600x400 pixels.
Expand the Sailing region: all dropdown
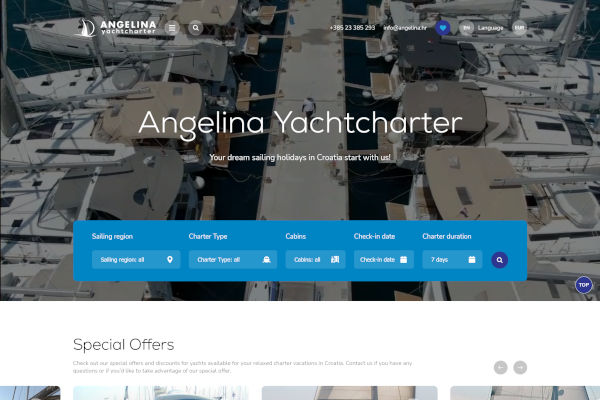tap(136, 260)
